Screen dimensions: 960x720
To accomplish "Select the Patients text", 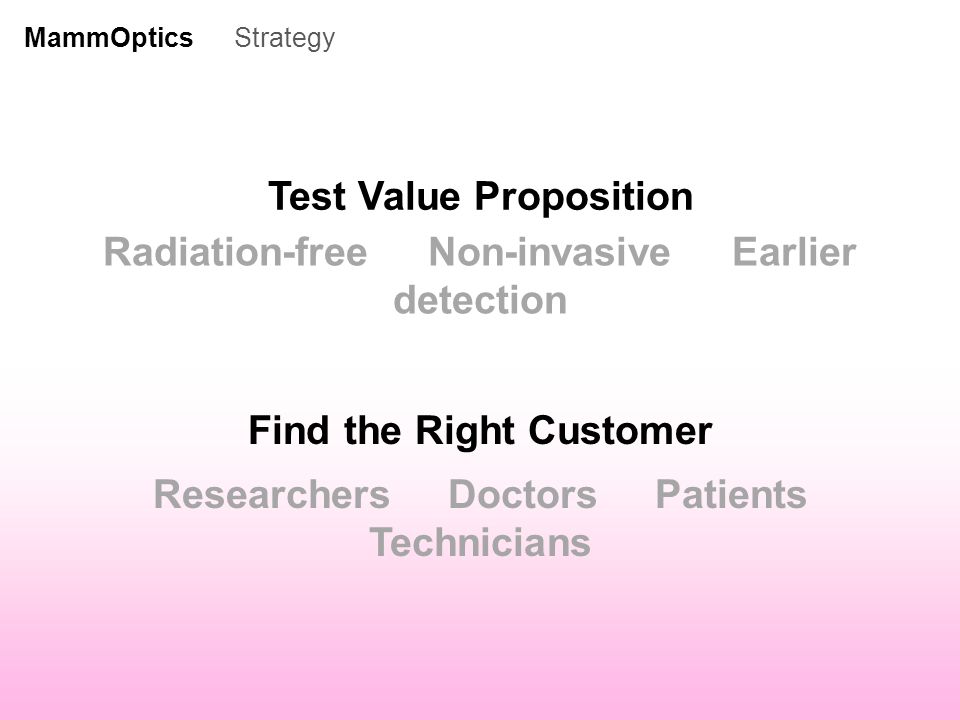I will pyautogui.click(x=731, y=494).
